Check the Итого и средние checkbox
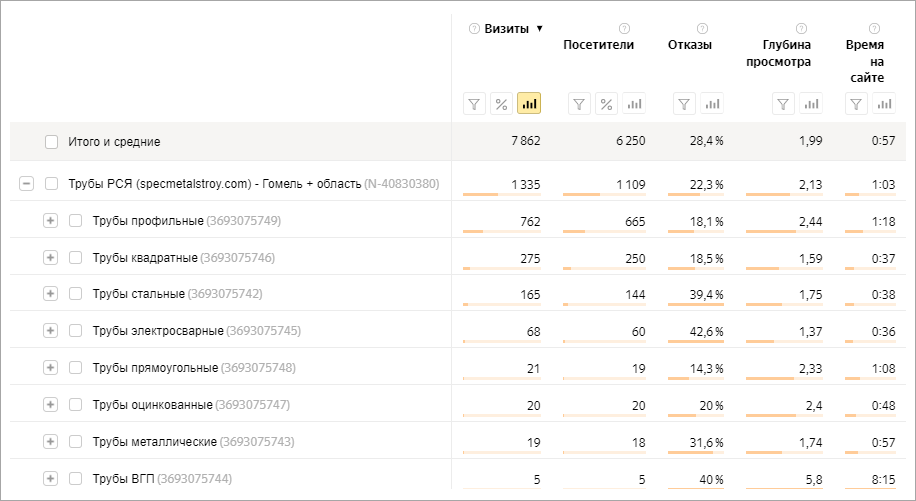The image size is (916, 501). (52, 142)
